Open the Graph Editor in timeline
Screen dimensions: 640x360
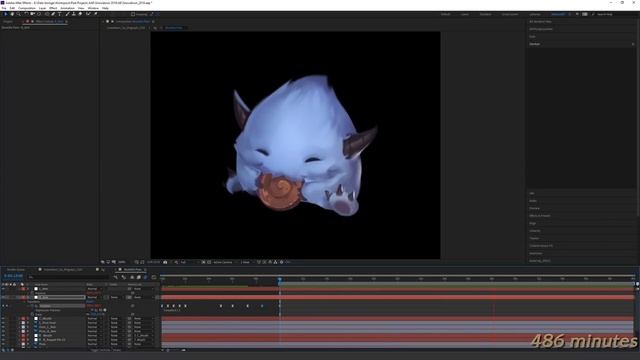pos(153,277)
